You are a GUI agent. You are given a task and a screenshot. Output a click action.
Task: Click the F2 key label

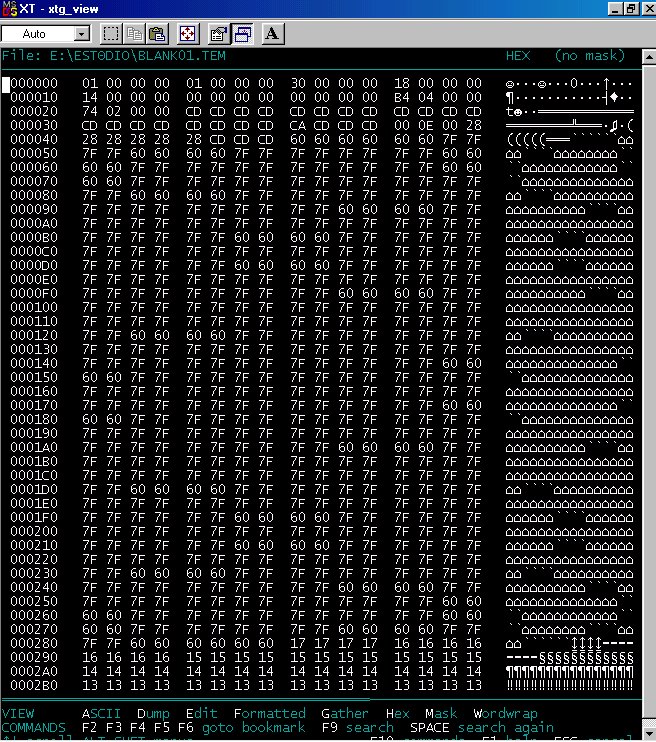[x=89, y=727]
